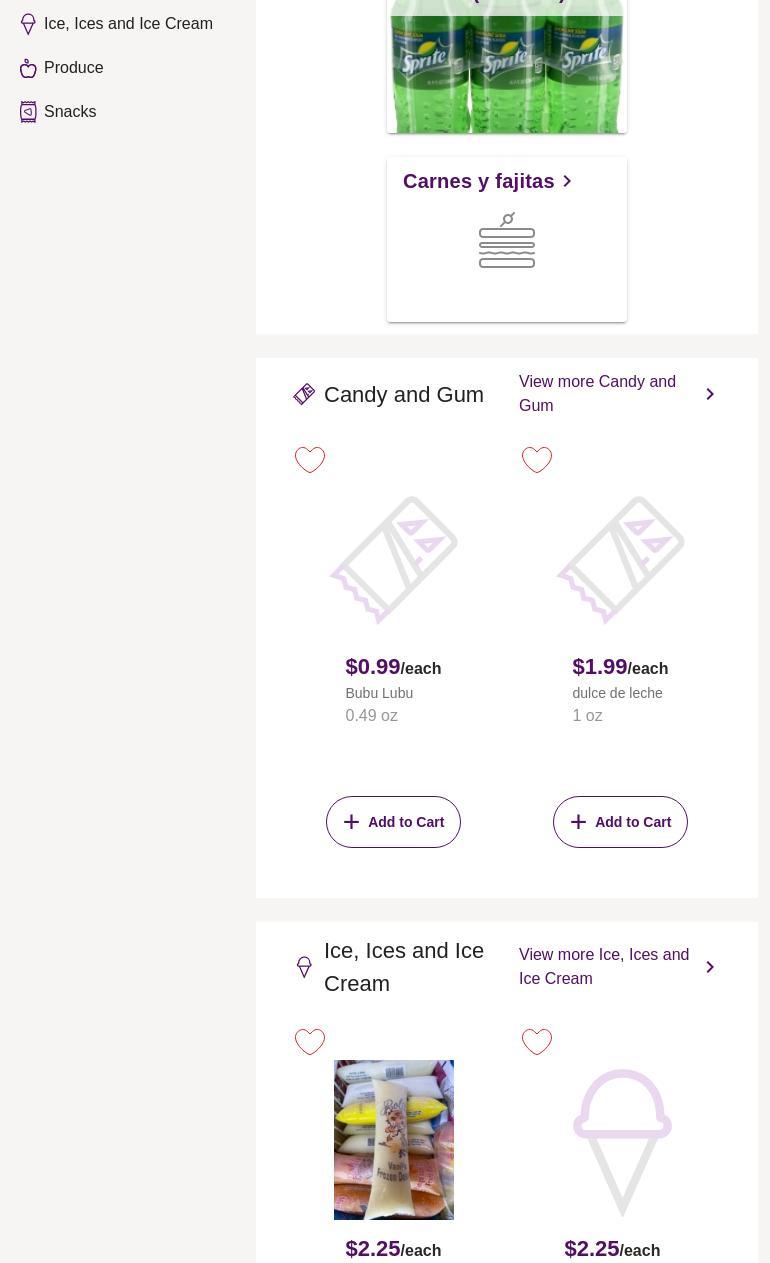The width and height of the screenshot is (770, 1263).
Task: Add Bubu Lubu to cart
Action: coord(393,822)
